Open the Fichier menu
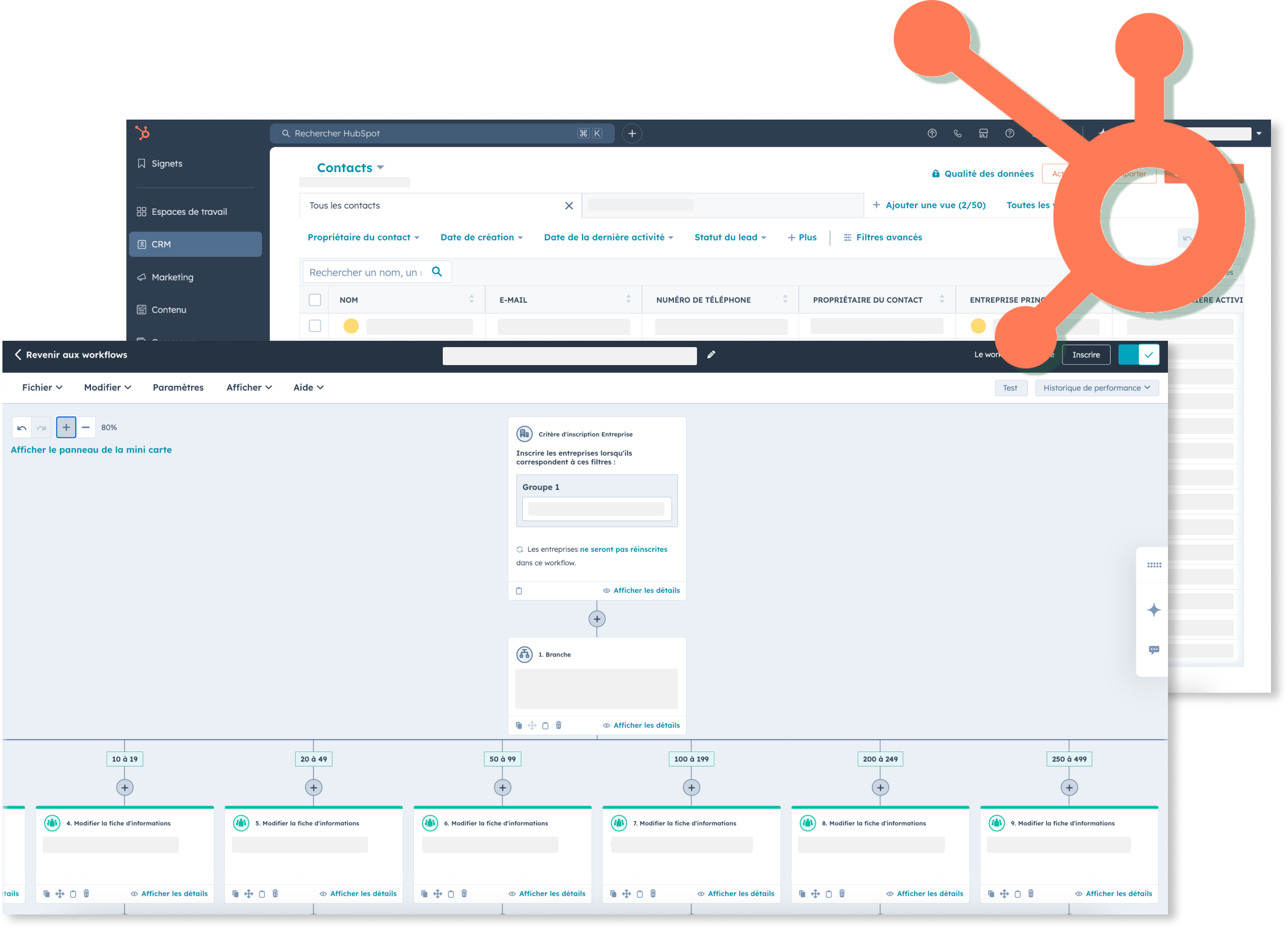 click(42, 387)
